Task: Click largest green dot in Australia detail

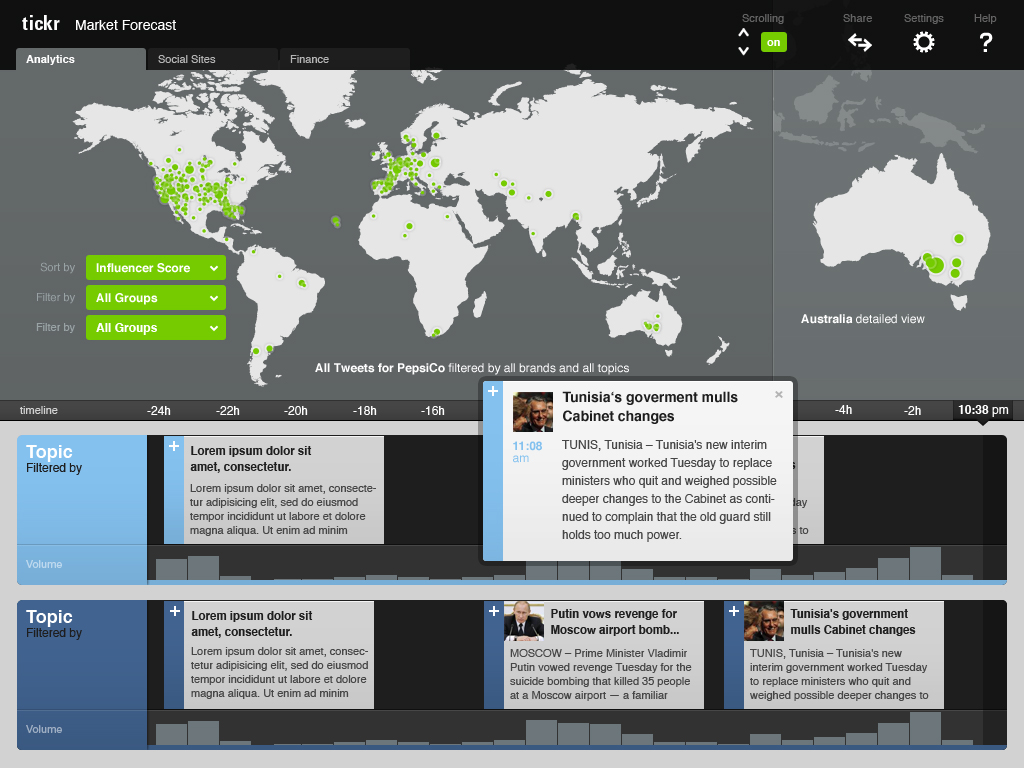Action: pyautogui.click(x=936, y=264)
